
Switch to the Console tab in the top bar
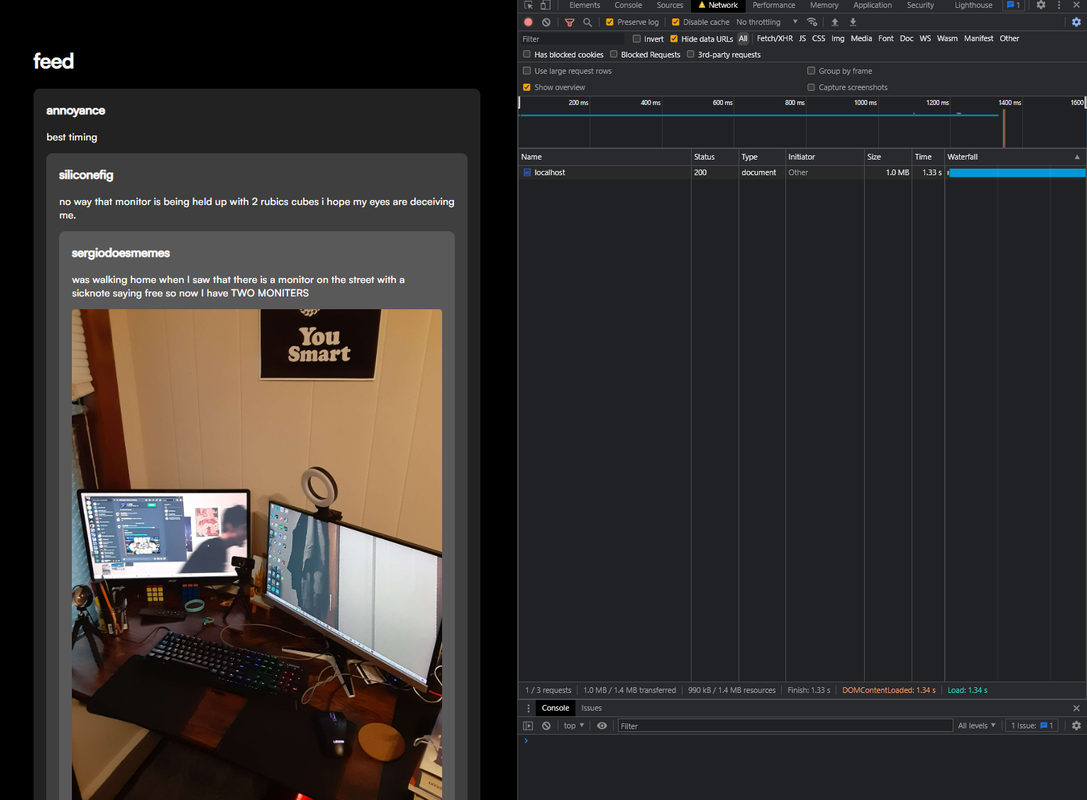(628, 5)
